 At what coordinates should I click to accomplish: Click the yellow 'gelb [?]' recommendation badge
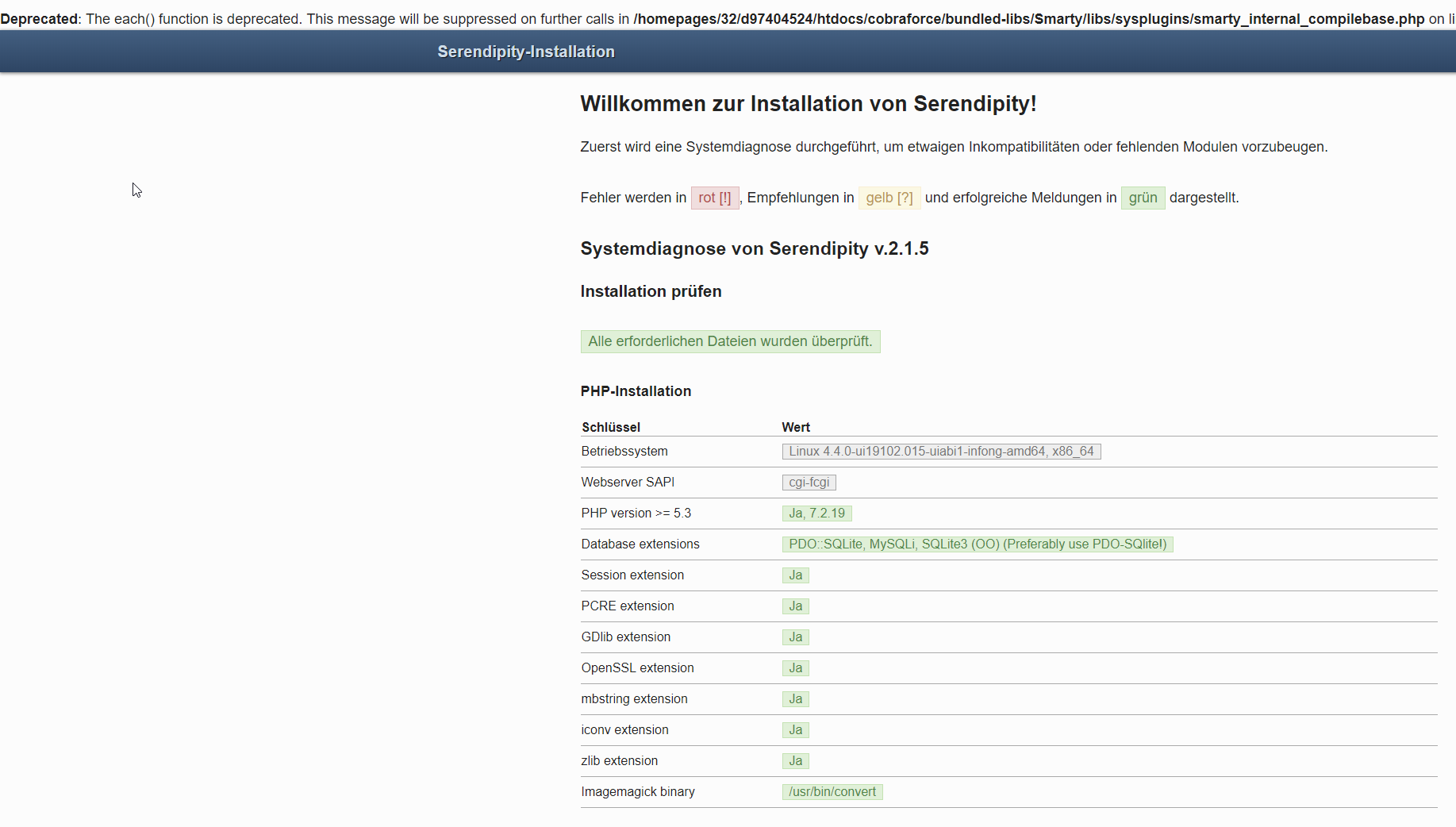889,198
